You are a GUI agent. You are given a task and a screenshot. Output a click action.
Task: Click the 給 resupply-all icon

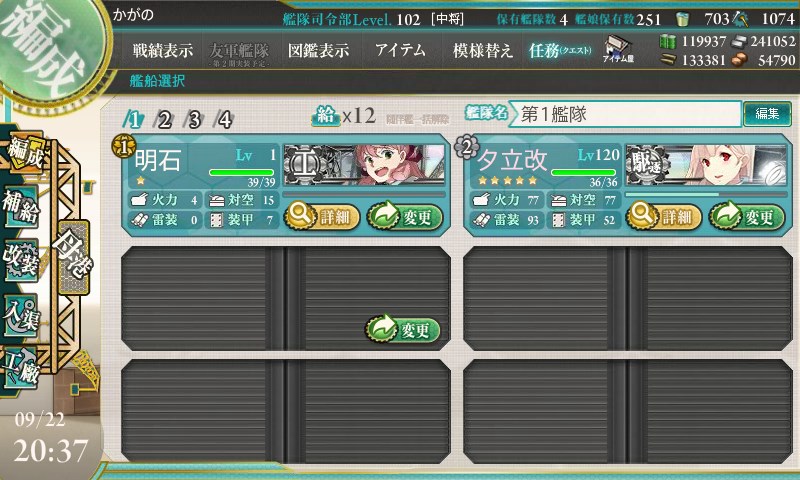pyautogui.click(x=326, y=116)
